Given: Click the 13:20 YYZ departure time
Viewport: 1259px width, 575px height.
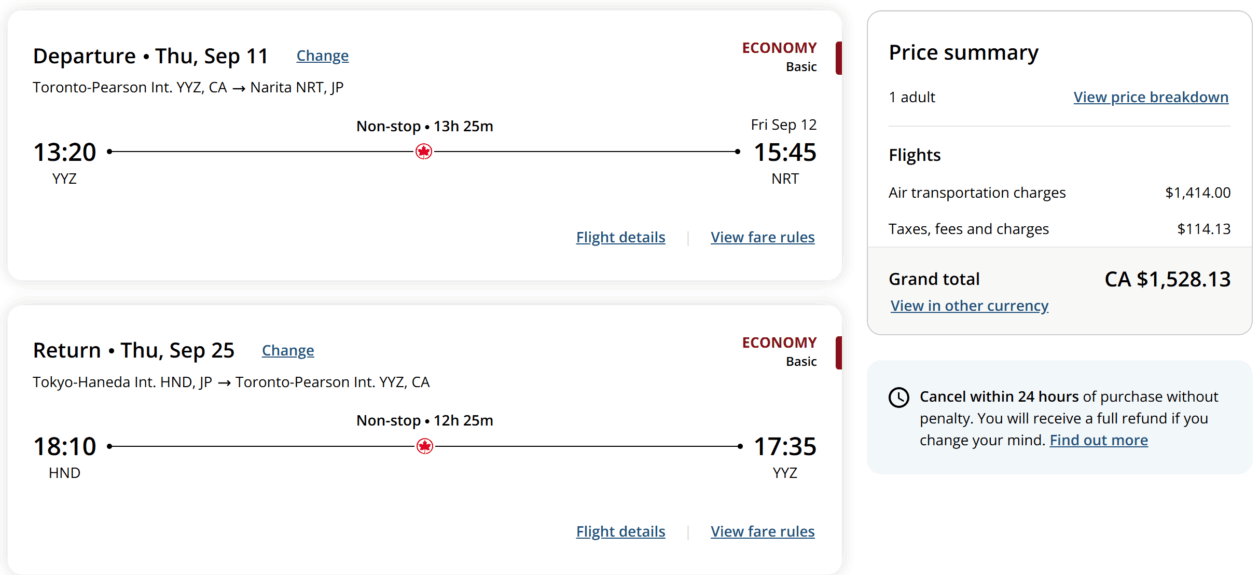Looking at the screenshot, I should pos(65,152).
